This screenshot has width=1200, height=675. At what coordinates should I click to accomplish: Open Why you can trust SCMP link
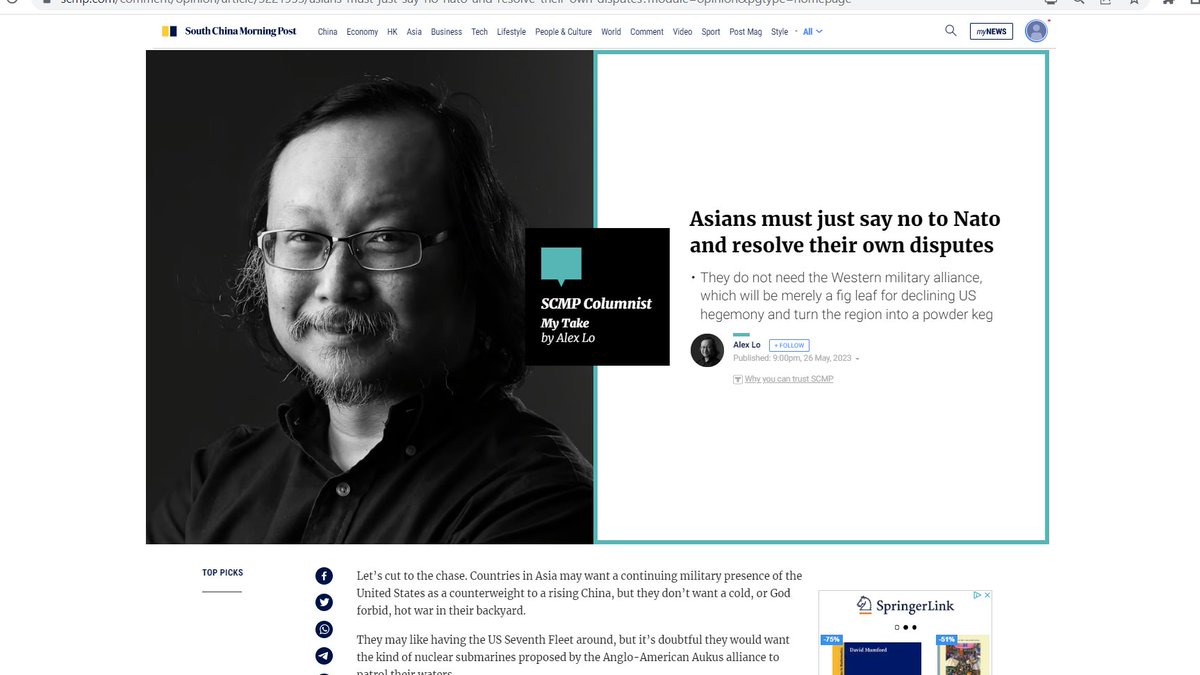click(788, 379)
